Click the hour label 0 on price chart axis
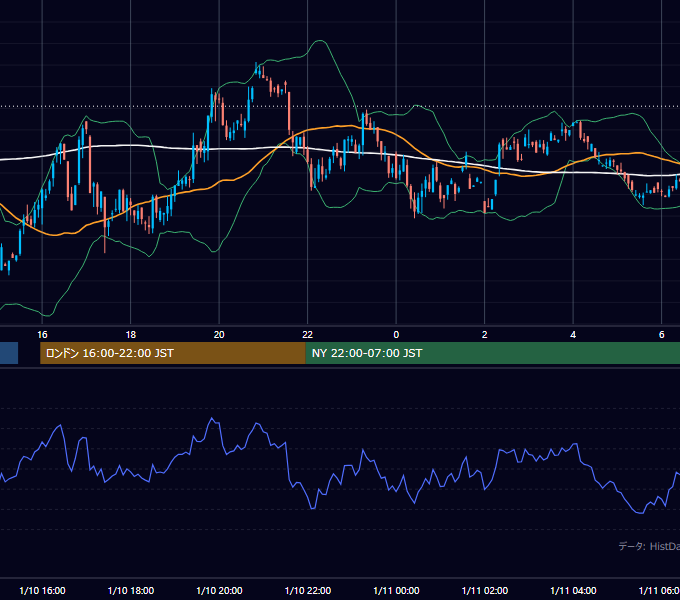 coord(396,335)
